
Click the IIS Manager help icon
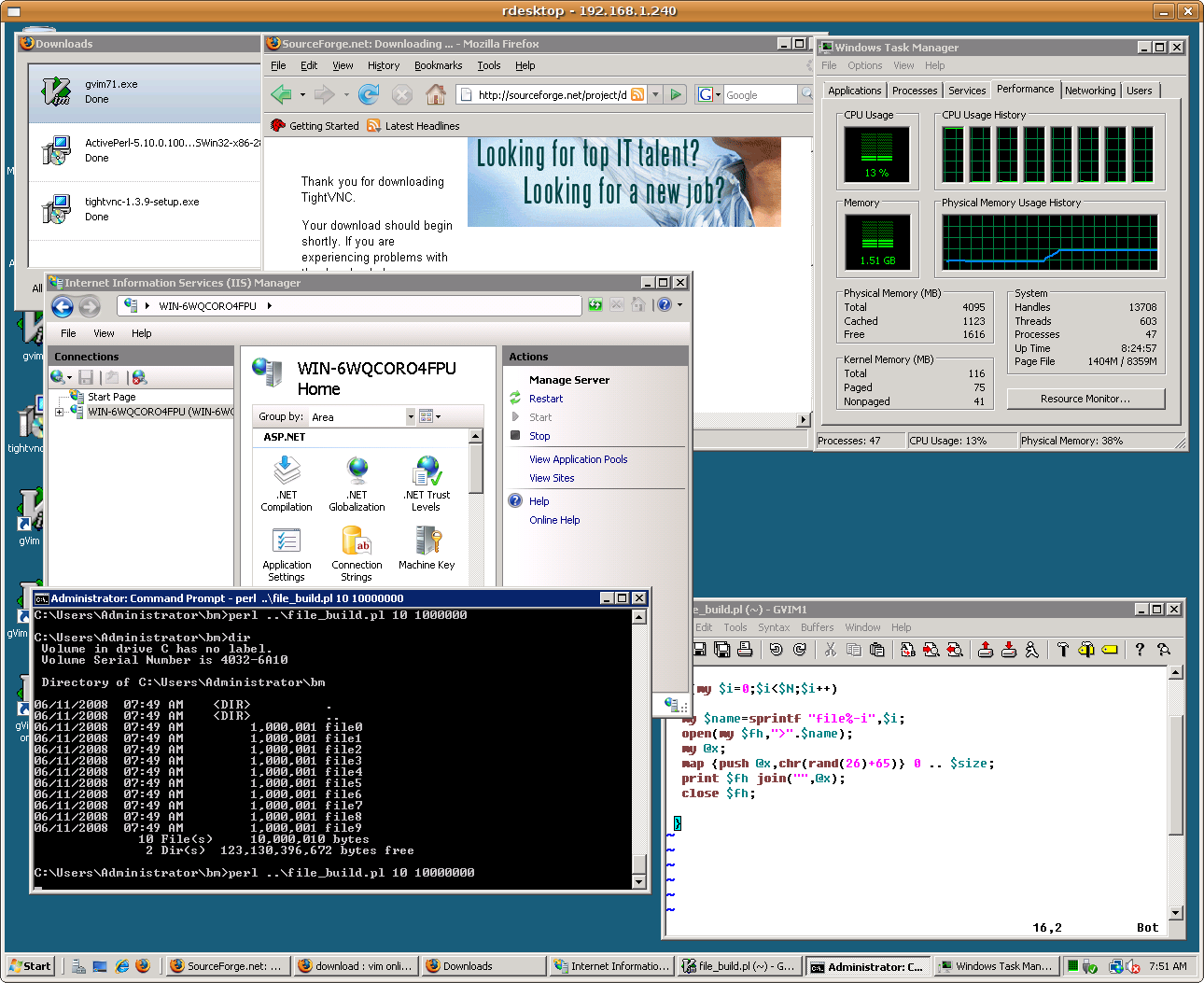pos(664,305)
